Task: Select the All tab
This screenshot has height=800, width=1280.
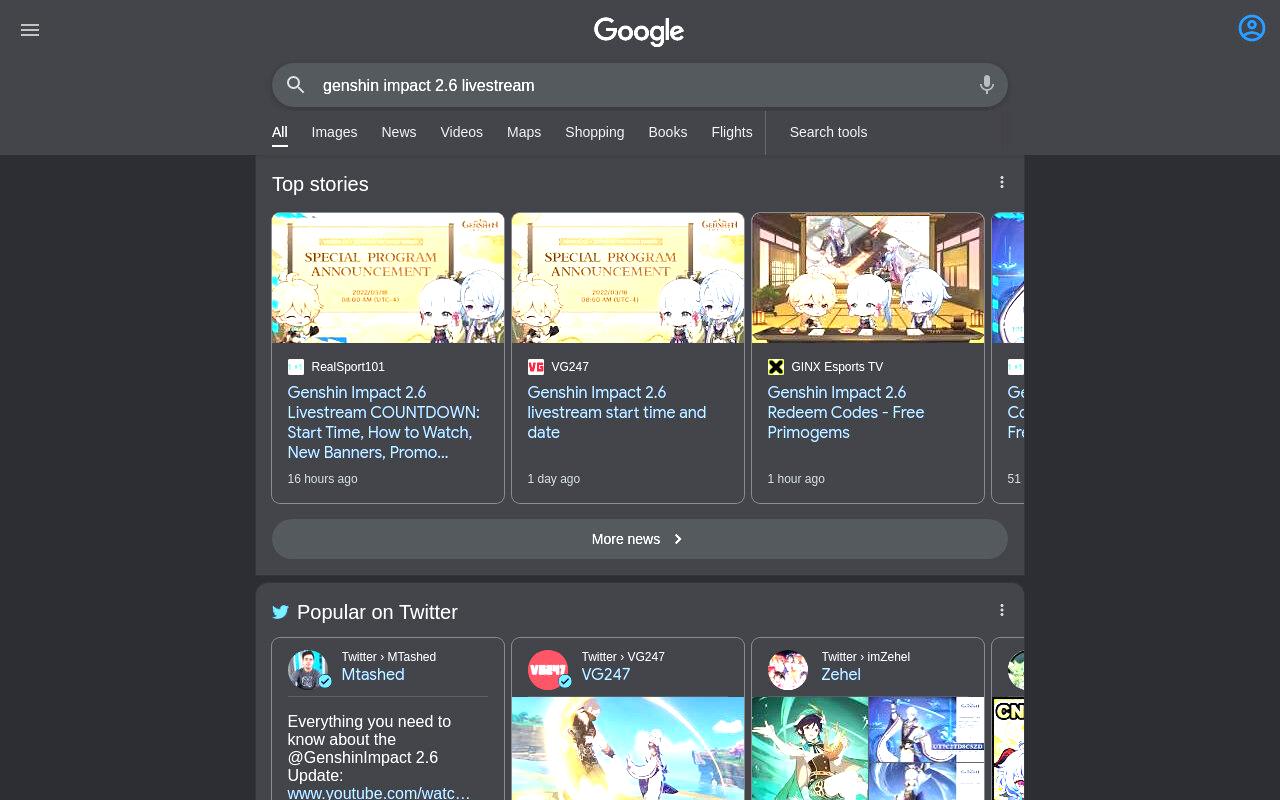Action: pos(280,132)
